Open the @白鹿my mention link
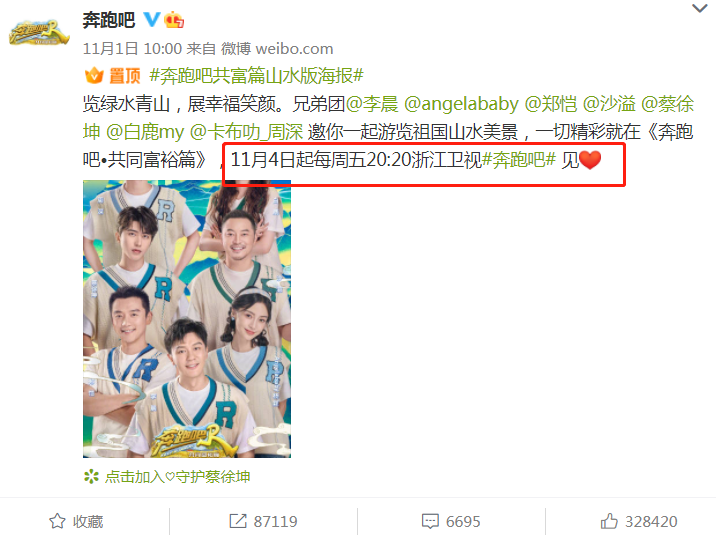This screenshot has width=716, height=540. pos(145,132)
